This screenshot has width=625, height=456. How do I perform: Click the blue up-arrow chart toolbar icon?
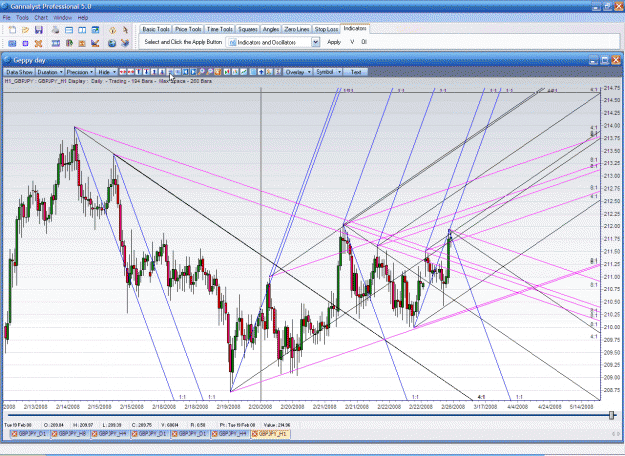coord(261,72)
